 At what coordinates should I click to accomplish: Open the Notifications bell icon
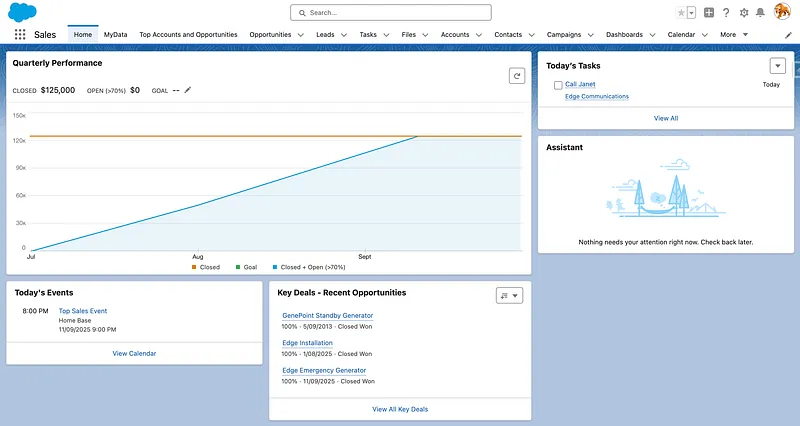tap(760, 13)
